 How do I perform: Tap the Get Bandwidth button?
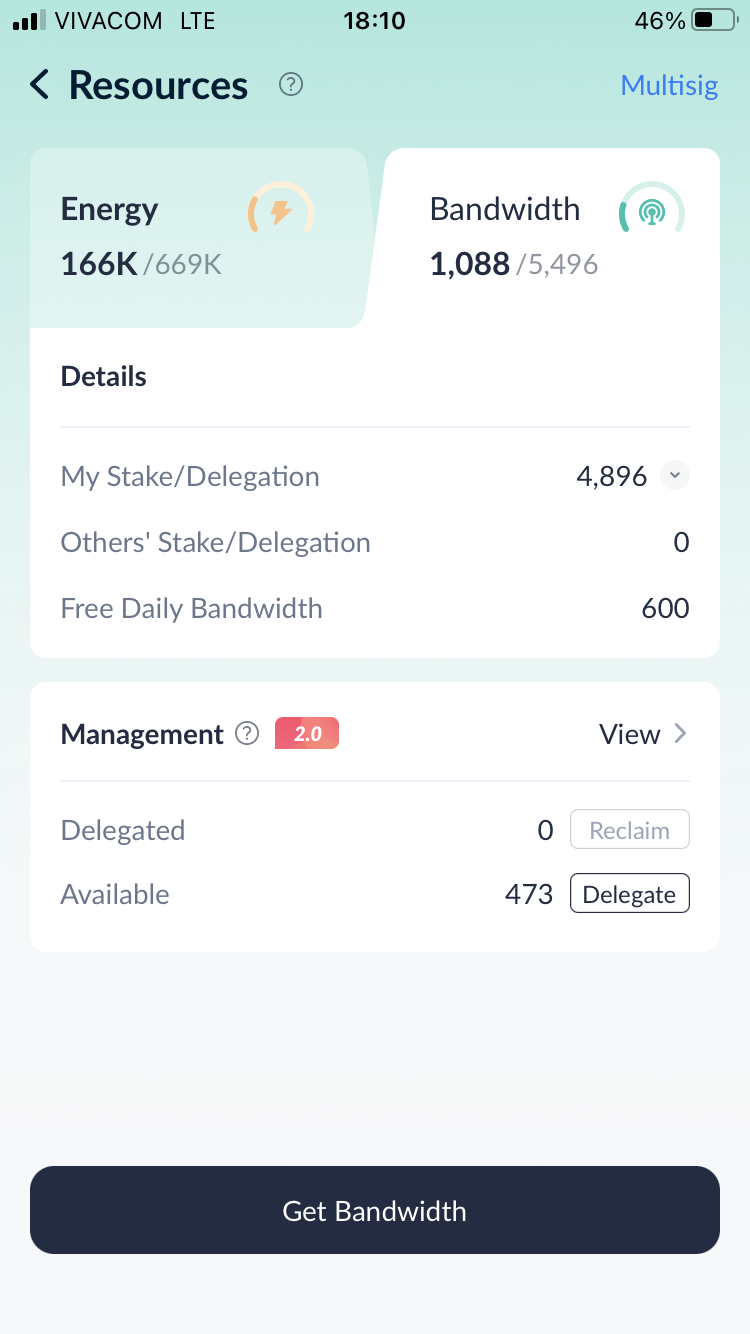click(x=375, y=1210)
